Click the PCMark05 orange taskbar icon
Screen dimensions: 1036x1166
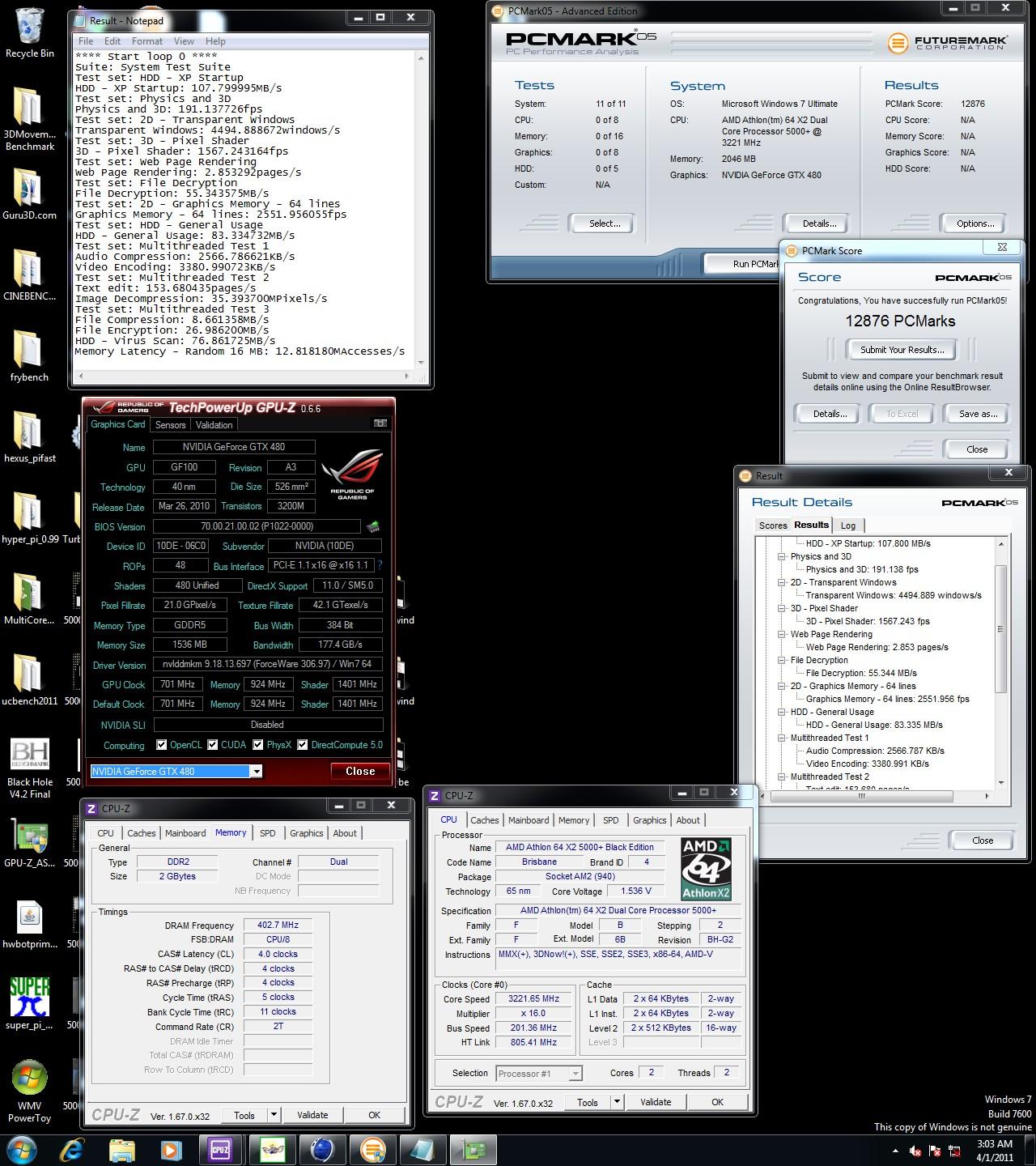tap(373, 1150)
